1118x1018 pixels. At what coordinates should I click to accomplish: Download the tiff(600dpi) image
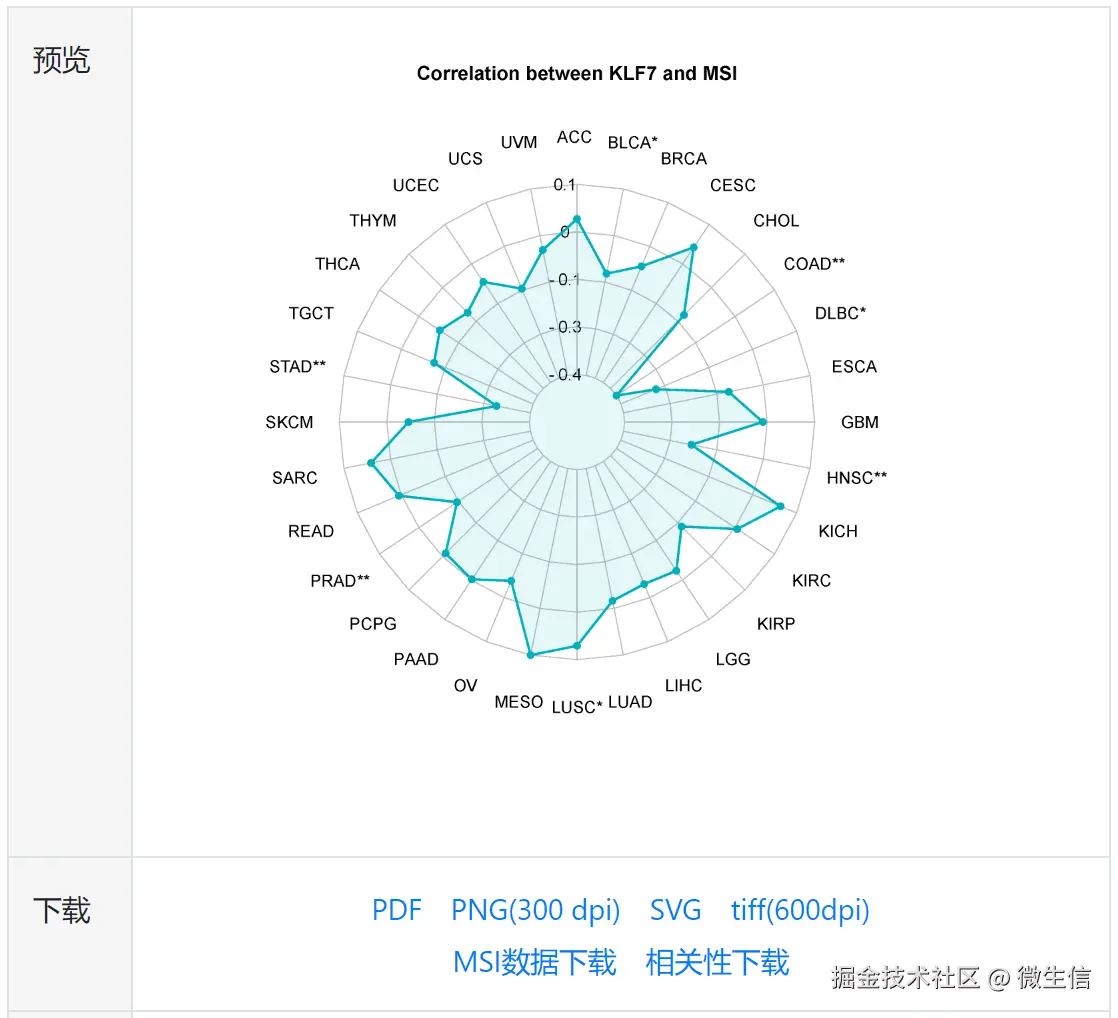pos(800,910)
